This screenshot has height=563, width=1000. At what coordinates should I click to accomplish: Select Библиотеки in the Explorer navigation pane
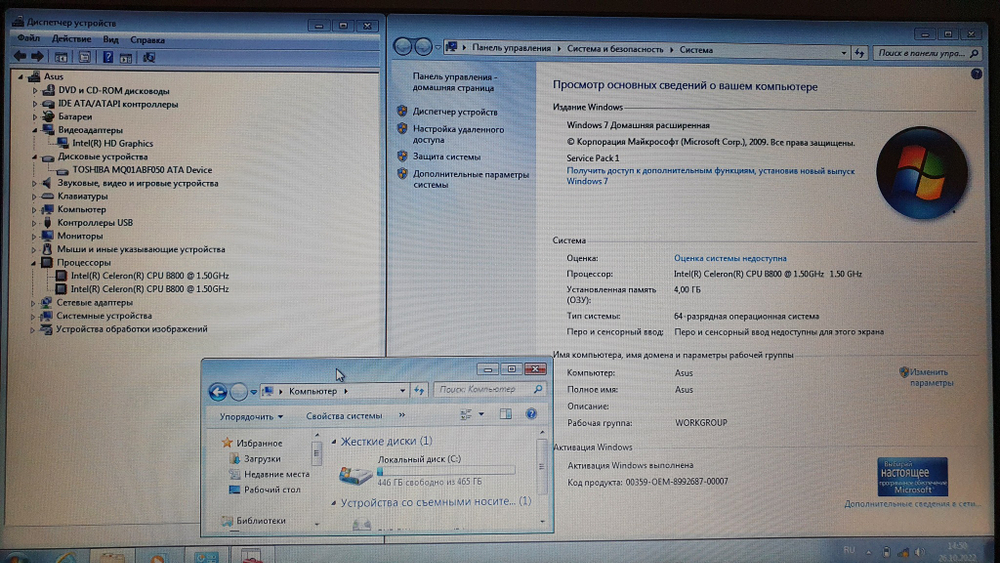(x=261, y=520)
